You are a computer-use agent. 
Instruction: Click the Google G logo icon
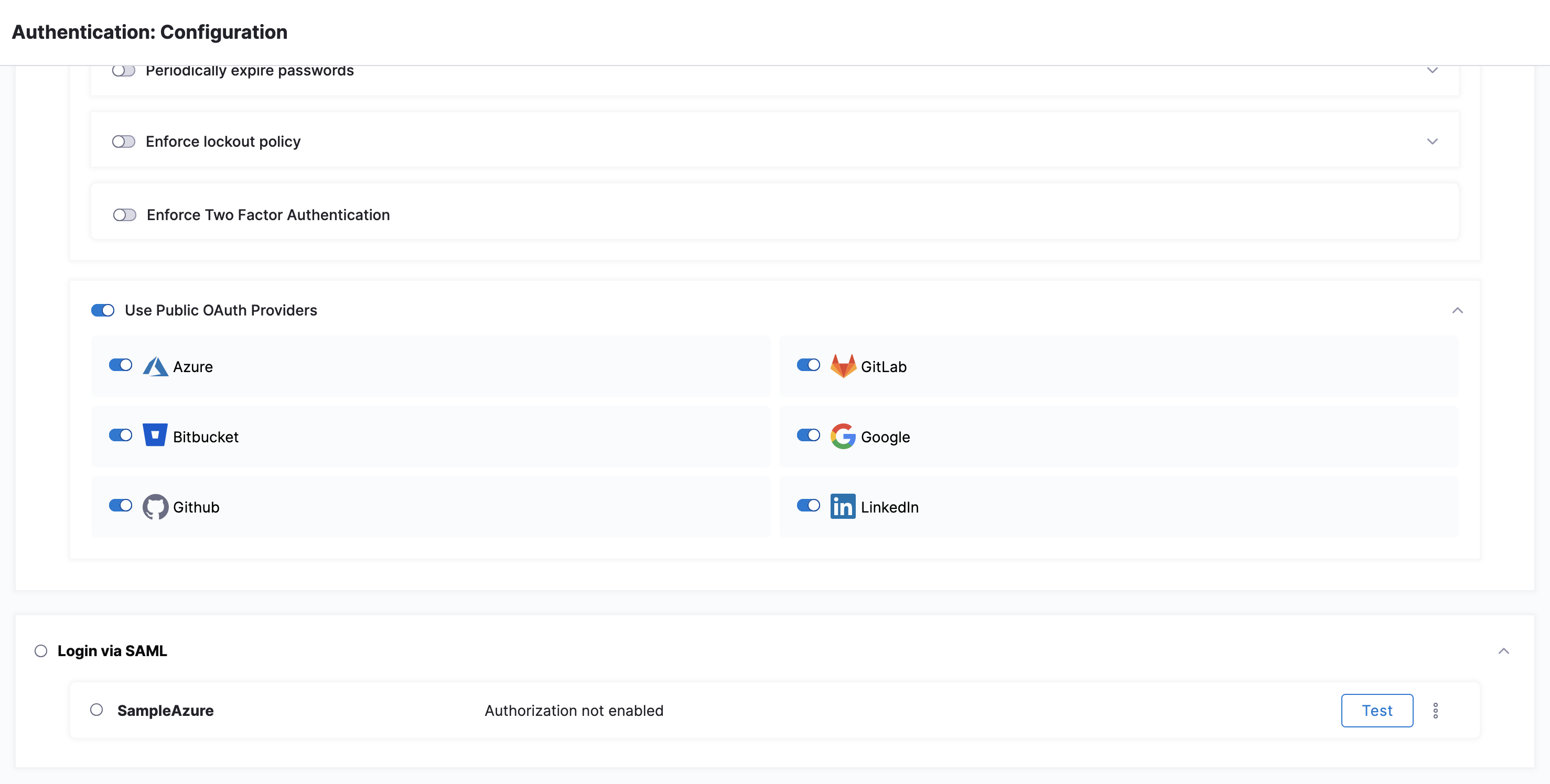click(x=843, y=437)
